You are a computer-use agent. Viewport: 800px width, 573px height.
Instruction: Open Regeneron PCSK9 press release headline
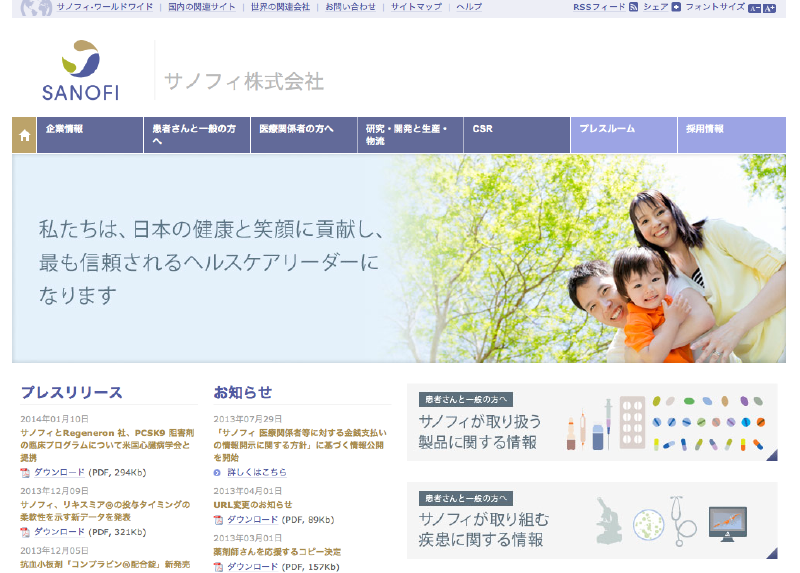coord(107,445)
